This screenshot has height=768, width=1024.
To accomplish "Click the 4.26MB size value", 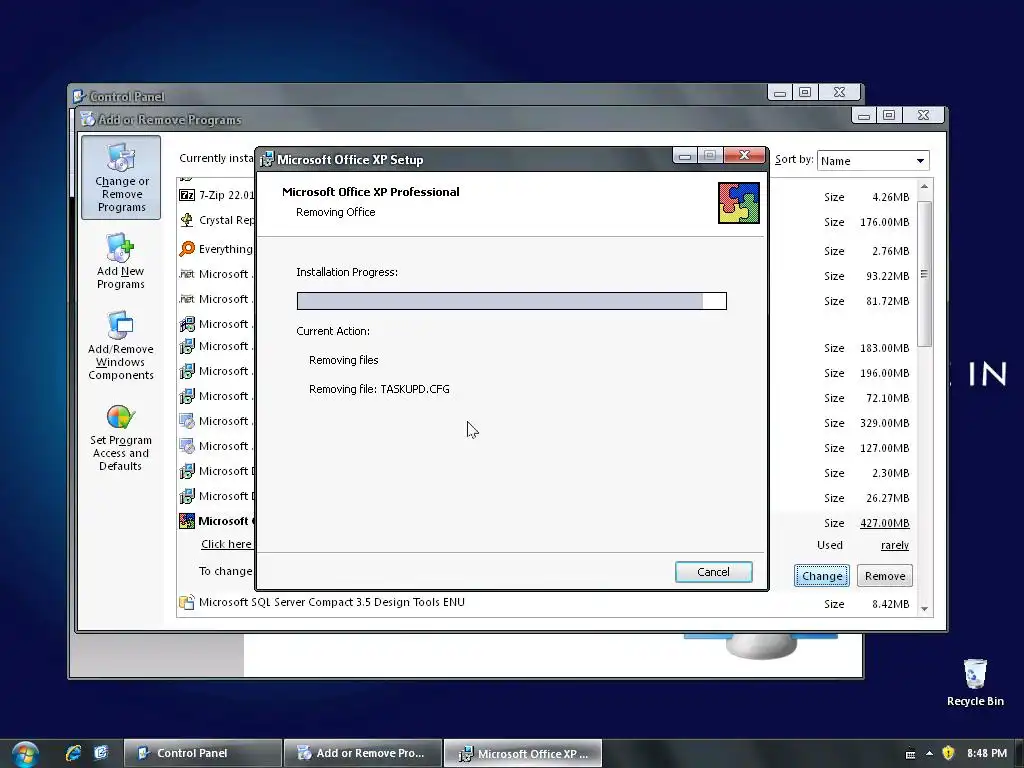I will click(x=891, y=197).
